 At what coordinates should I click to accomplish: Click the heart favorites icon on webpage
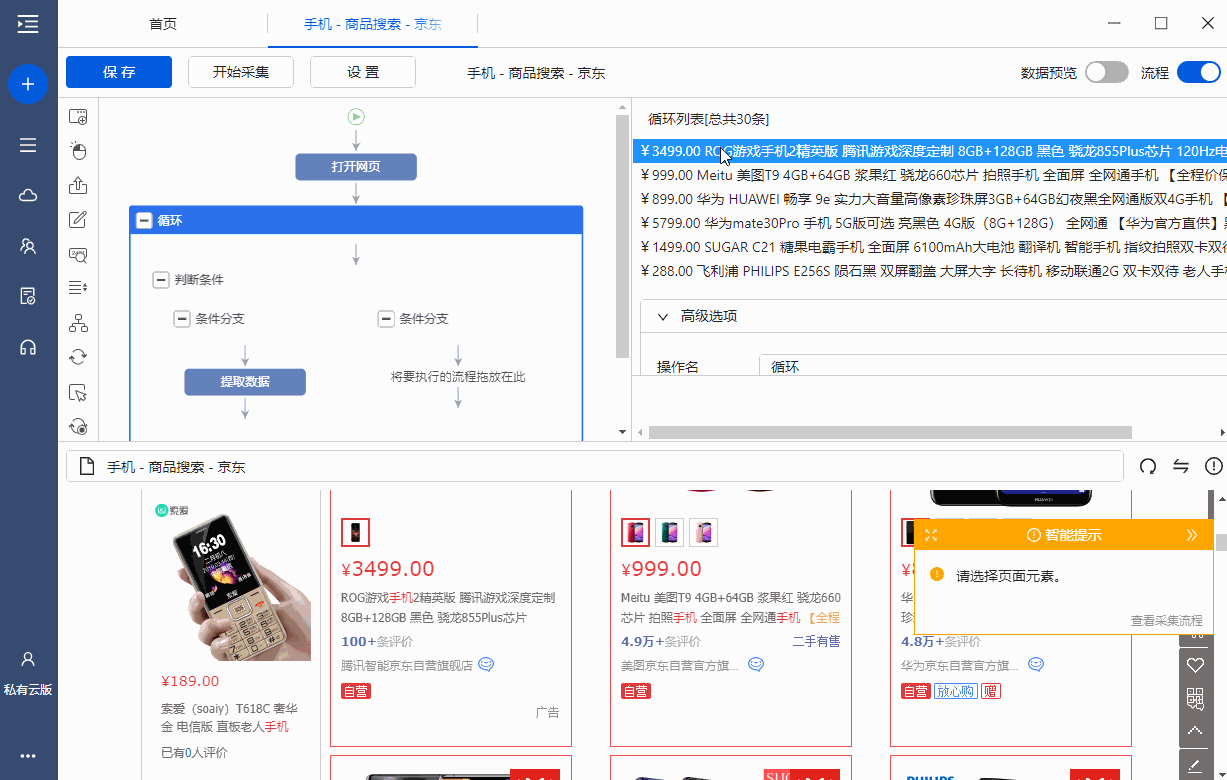click(1195, 665)
